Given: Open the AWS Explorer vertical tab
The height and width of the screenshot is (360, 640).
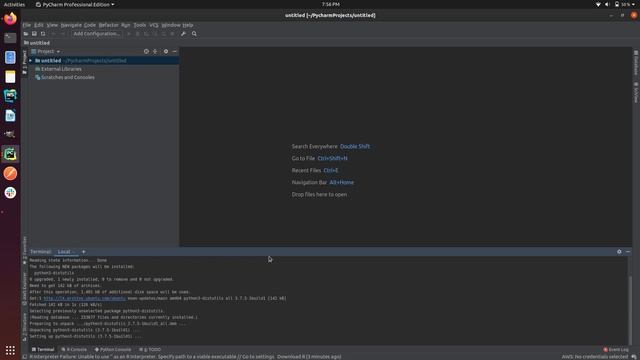Looking at the screenshot, I should point(24,289).
